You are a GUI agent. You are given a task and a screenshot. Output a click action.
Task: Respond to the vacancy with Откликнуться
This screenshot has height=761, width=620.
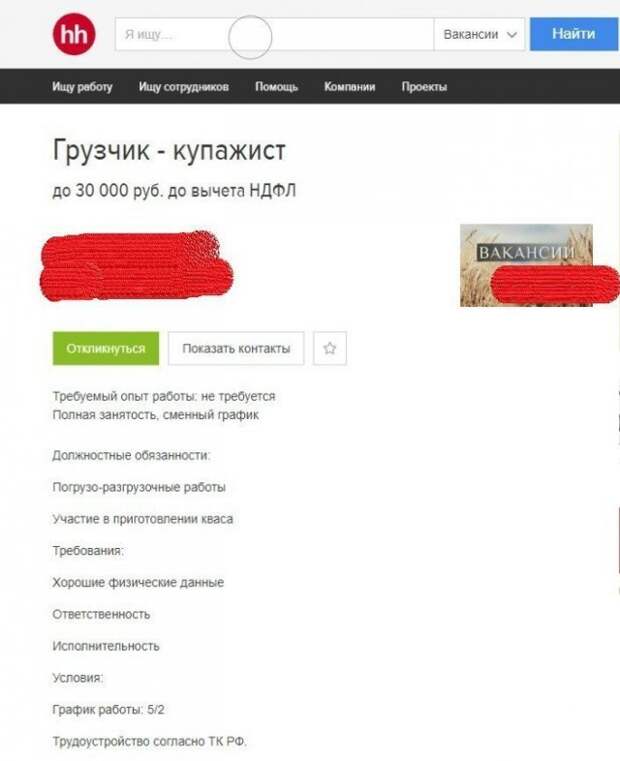click(106, 348)
